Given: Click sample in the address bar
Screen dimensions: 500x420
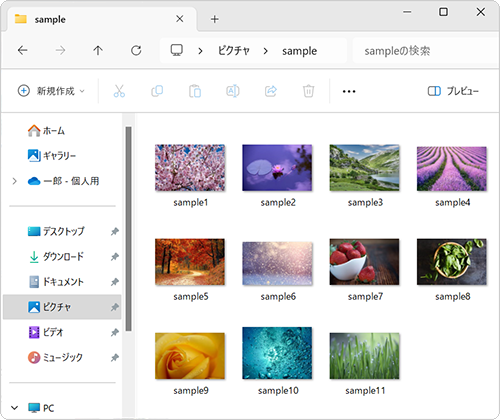Looking at the screenshot, I should pyautogui.click(x=299, y=51).
